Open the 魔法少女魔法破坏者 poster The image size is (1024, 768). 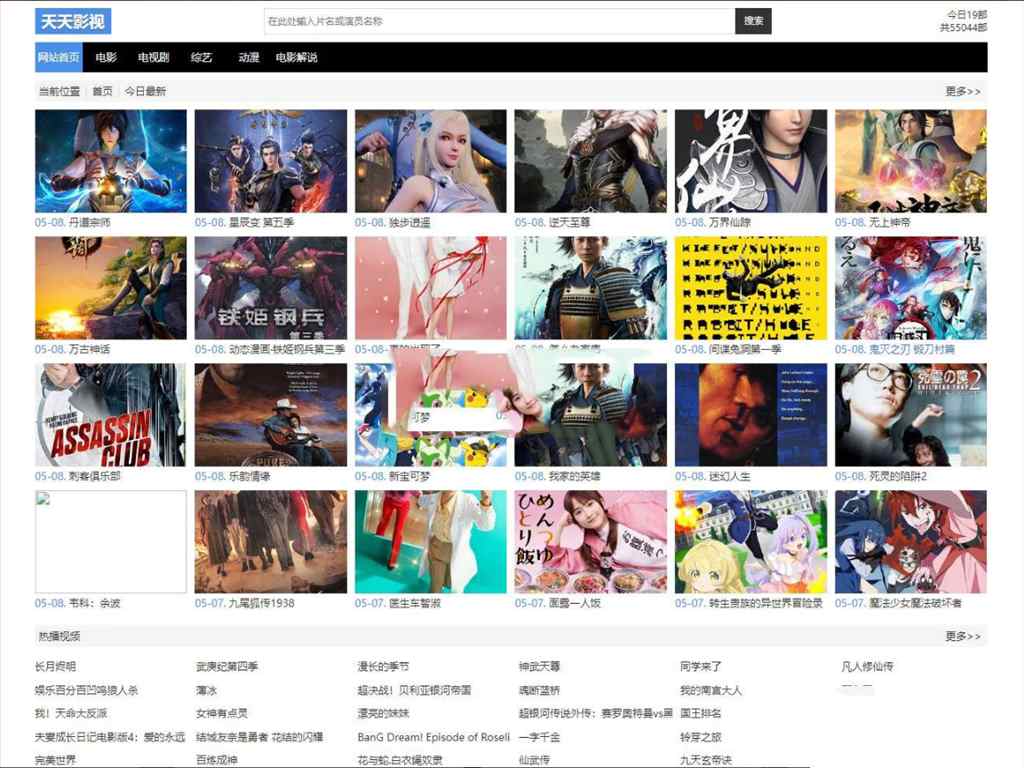(910, 542)
